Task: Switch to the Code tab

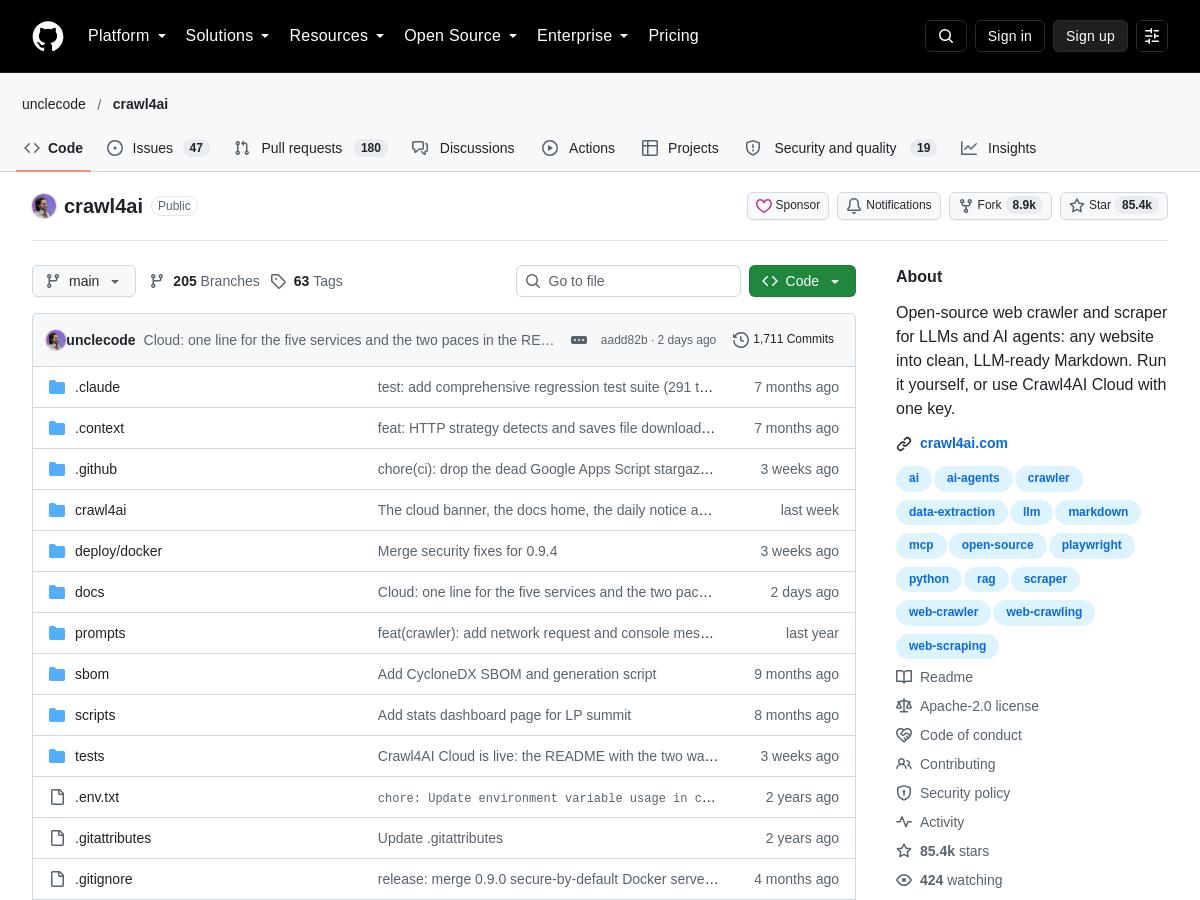Action: [x=54, y=148]
